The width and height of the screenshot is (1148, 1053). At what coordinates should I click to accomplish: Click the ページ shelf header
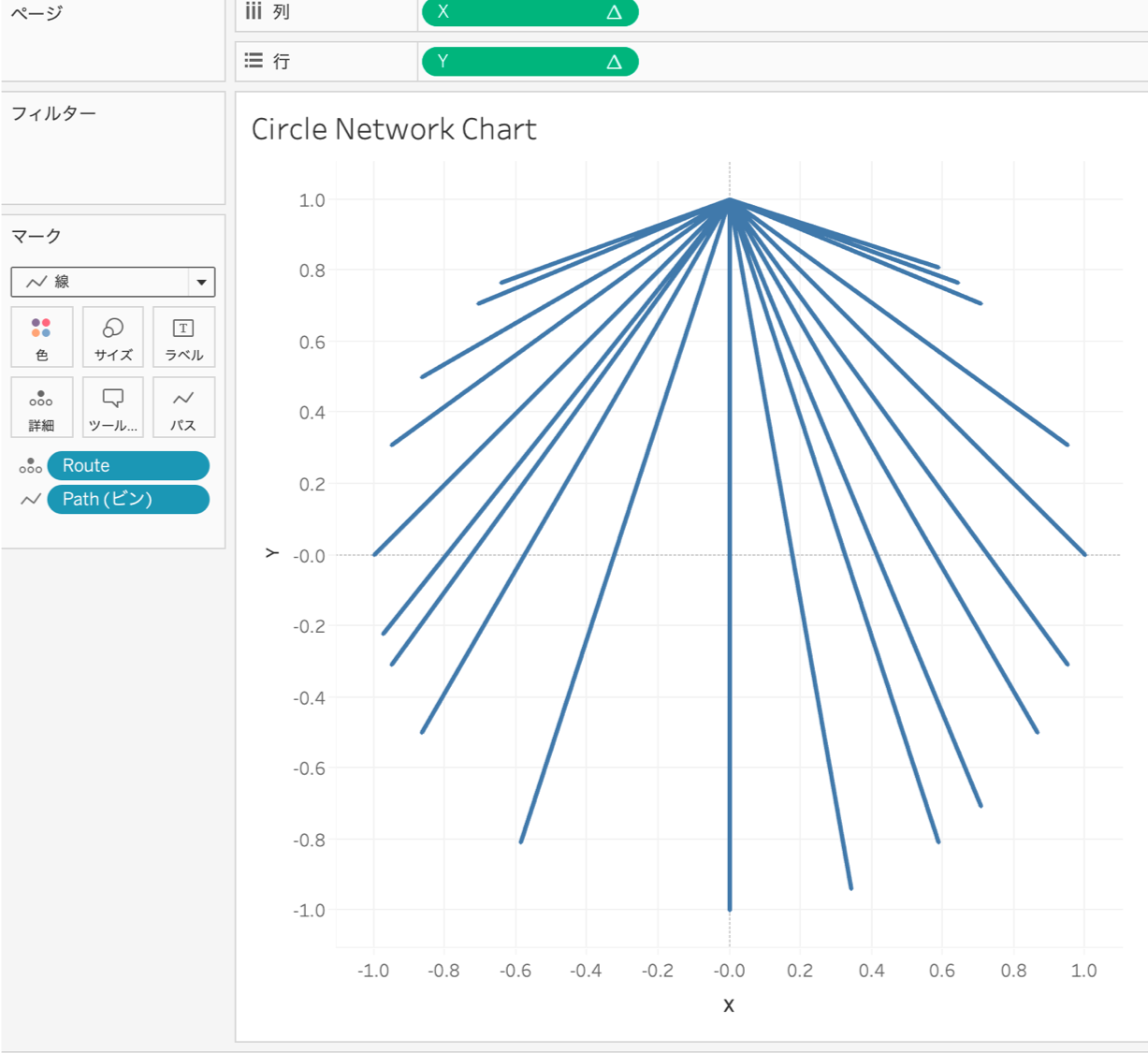tap(36, 13)
